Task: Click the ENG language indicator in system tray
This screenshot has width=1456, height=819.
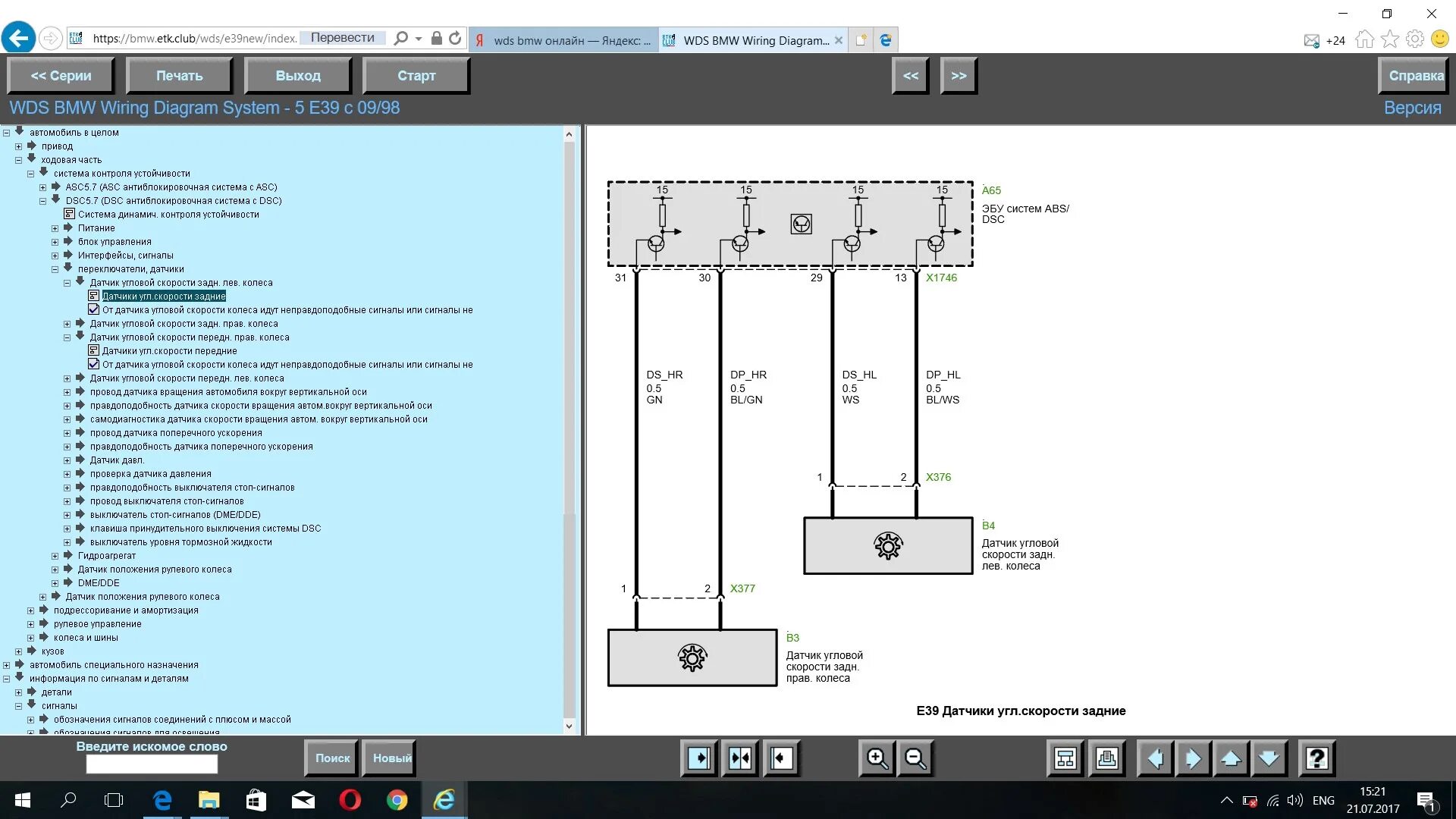Action: tap(1323, 800)
